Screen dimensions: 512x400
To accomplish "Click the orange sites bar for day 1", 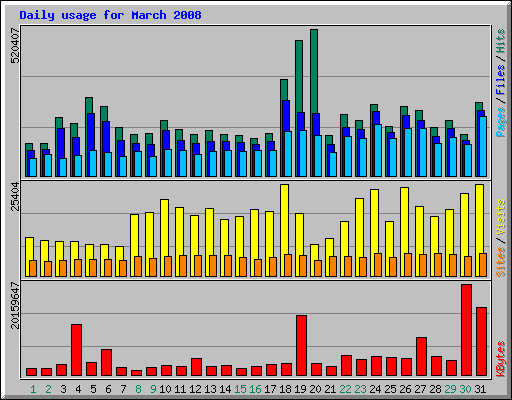I will tap(33, 268).
